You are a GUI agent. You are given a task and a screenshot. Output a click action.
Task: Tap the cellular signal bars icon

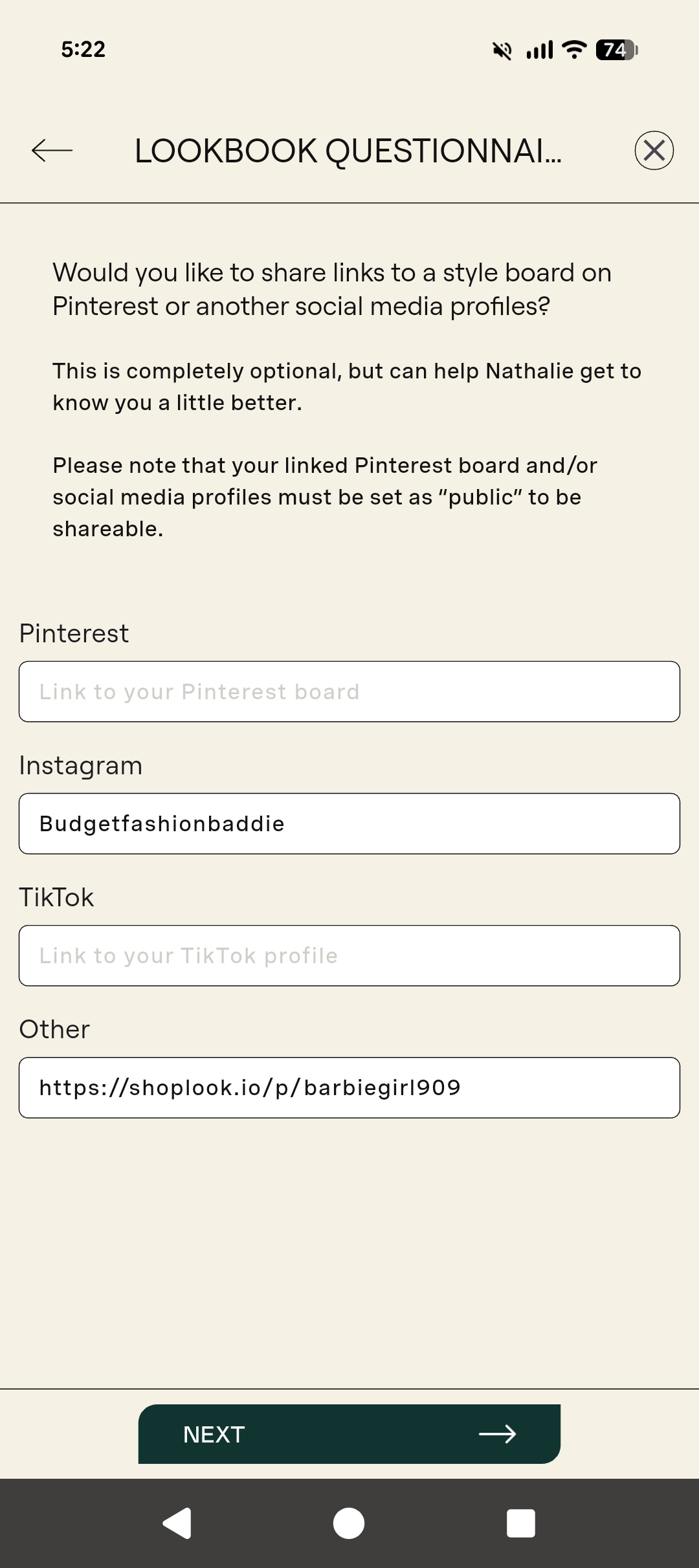pyautogui.click(x=540, y=50)
